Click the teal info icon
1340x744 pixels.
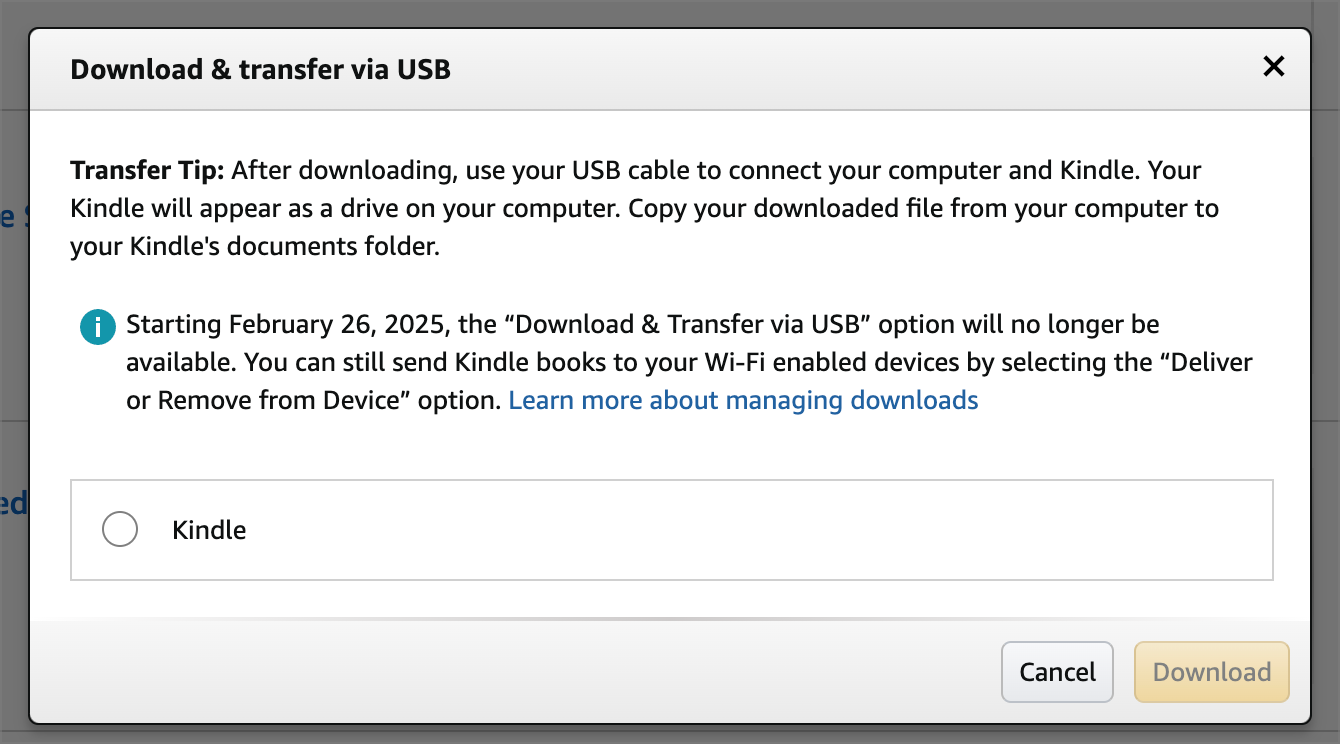point(97,326)
